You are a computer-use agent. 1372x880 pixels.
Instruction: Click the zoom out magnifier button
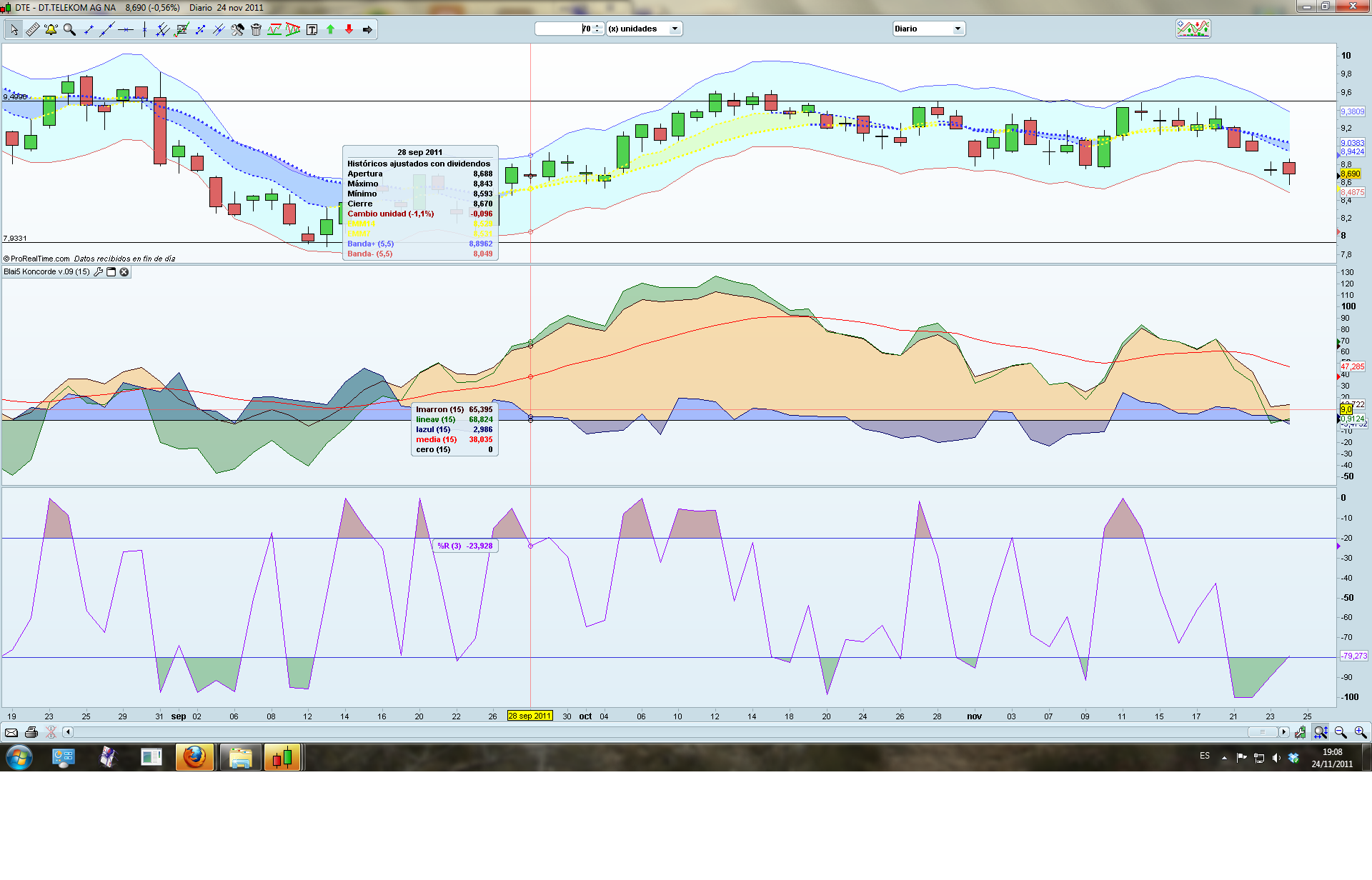(1341, 732)
